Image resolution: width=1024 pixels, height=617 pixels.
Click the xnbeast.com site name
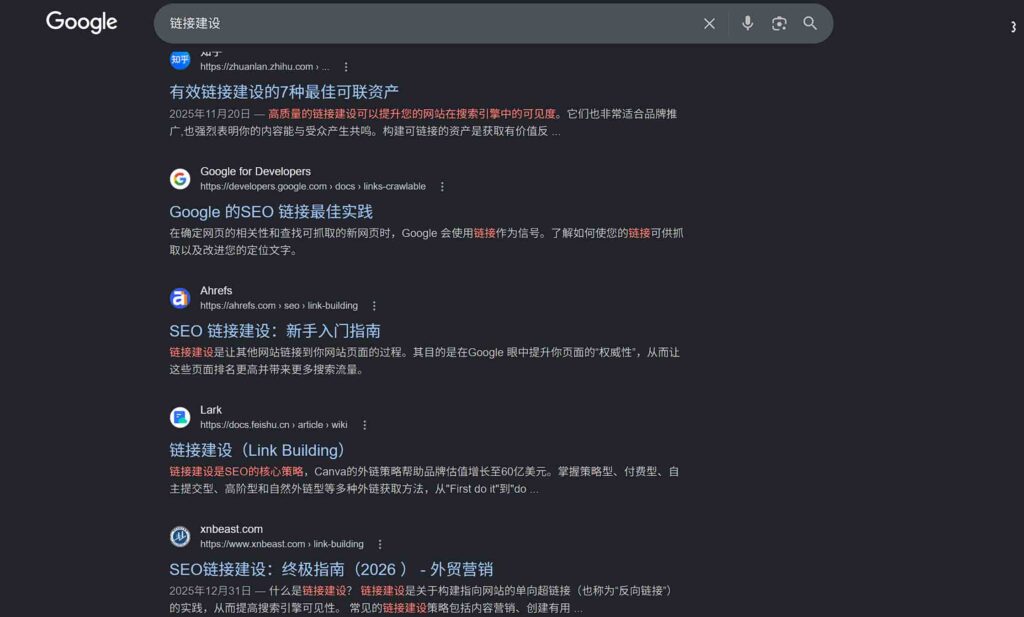point(231,529)
